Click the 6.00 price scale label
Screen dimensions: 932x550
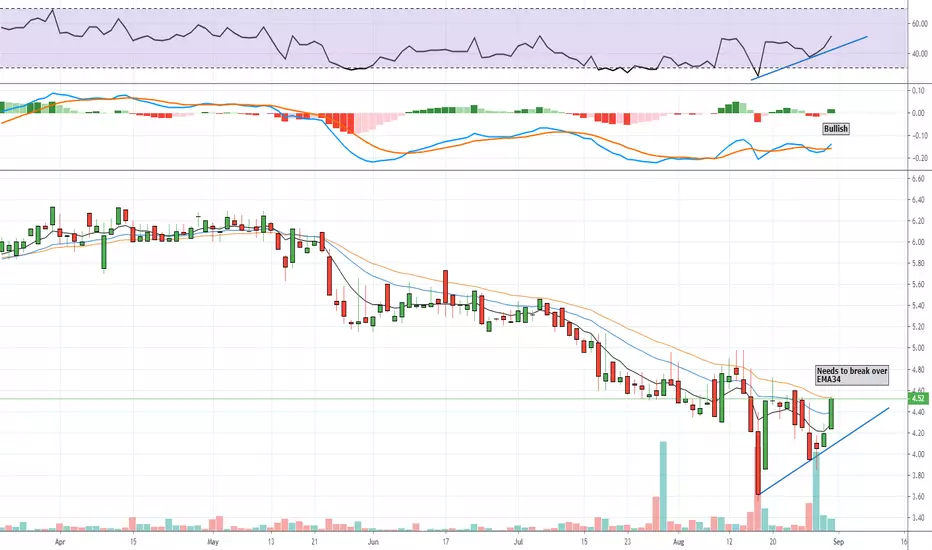click(x=918, y=242)
